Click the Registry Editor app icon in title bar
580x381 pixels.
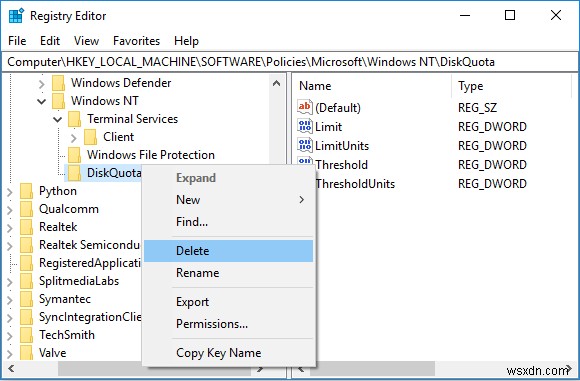click(16, 16)
